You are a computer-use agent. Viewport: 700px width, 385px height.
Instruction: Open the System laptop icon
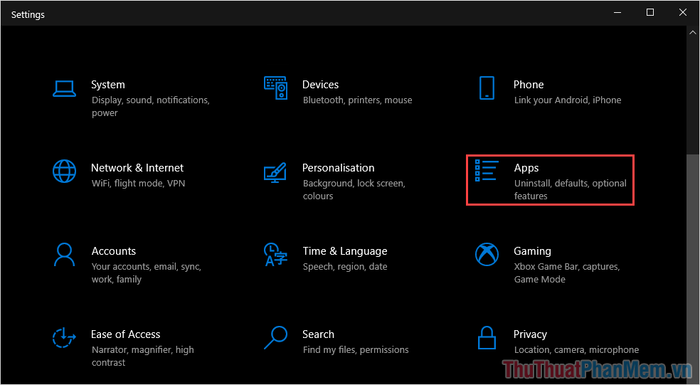[64, 88]
